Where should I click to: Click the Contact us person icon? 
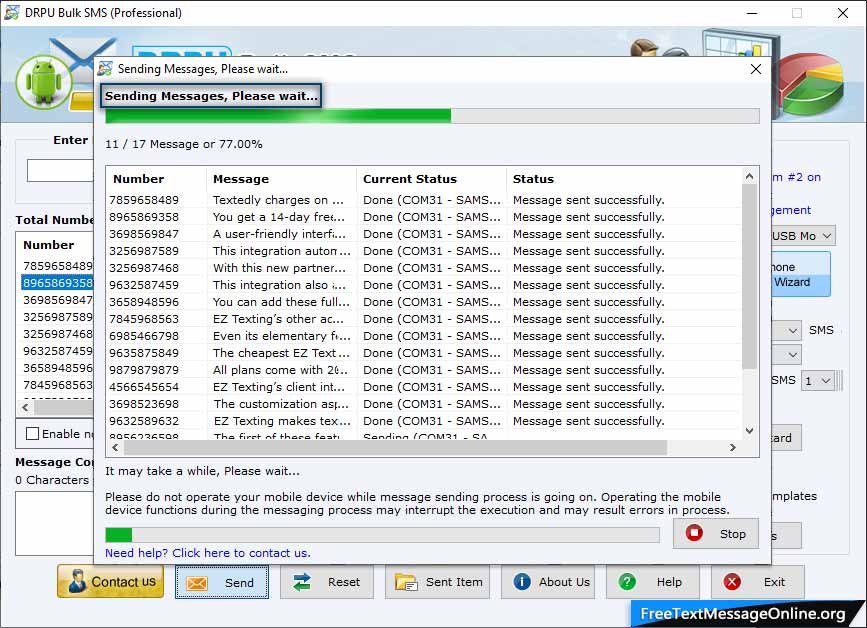[77, 582]
